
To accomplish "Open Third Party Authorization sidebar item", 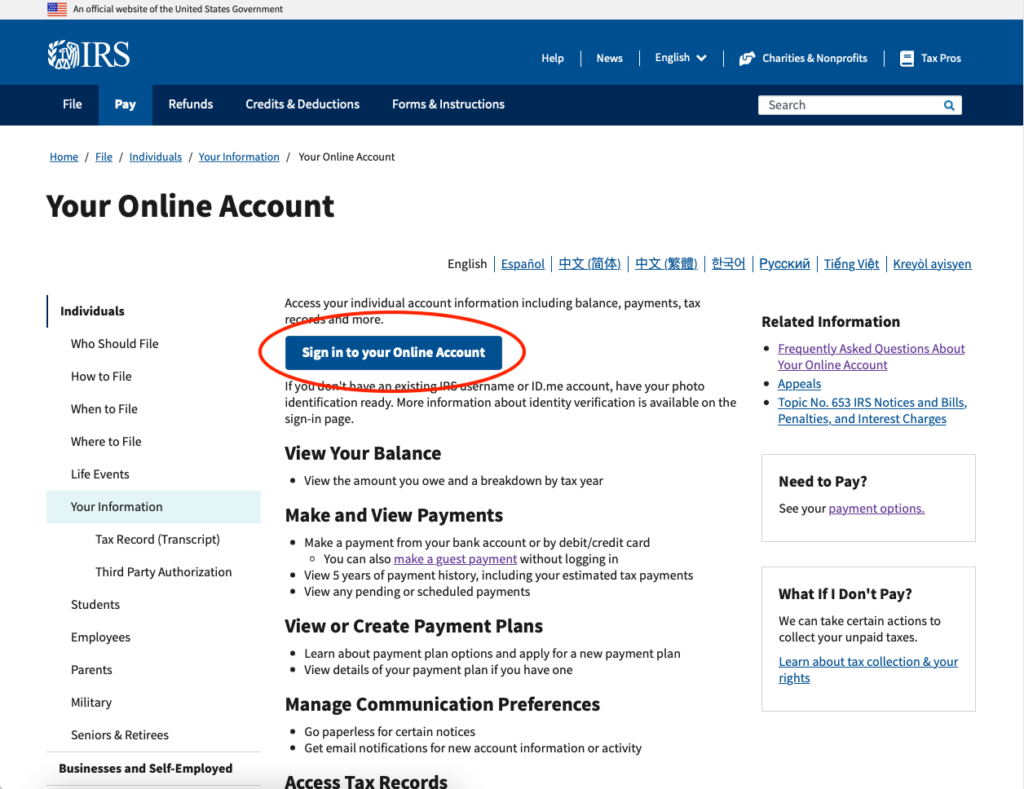I will click(x=163, y=572).
